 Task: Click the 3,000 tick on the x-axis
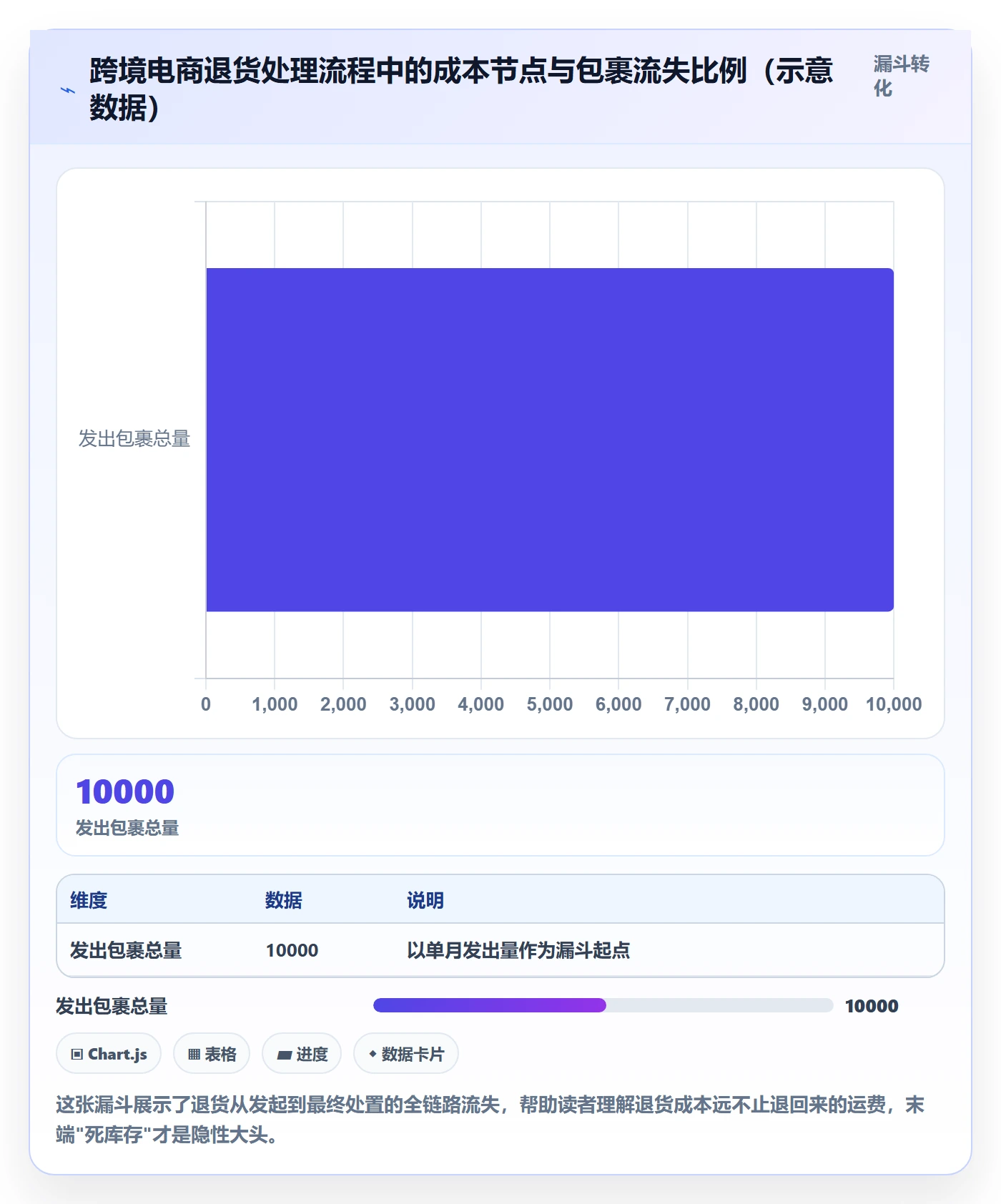point(413,704)
